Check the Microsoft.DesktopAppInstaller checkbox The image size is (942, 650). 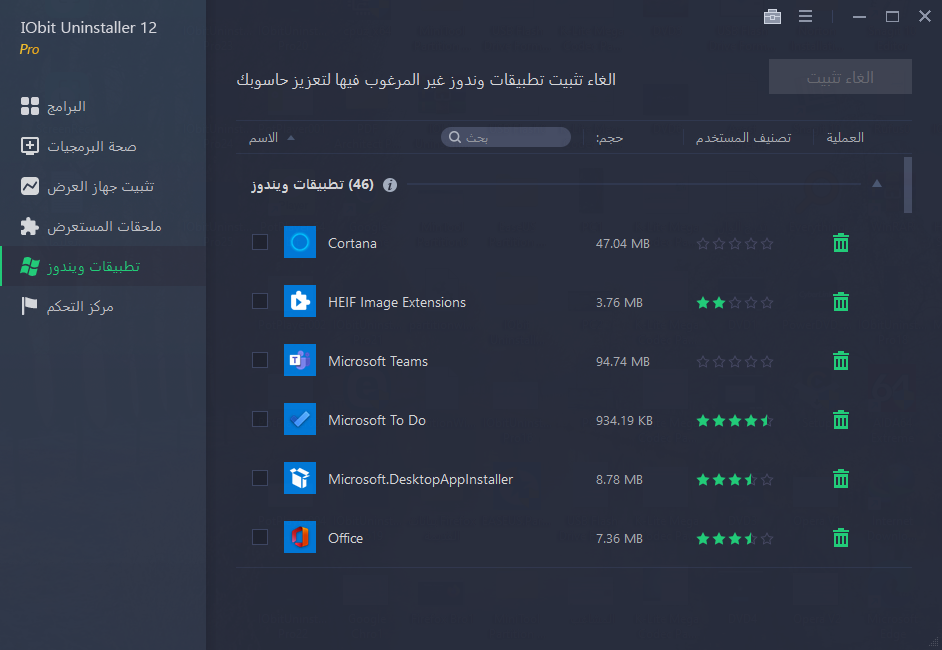click(260, 478)
